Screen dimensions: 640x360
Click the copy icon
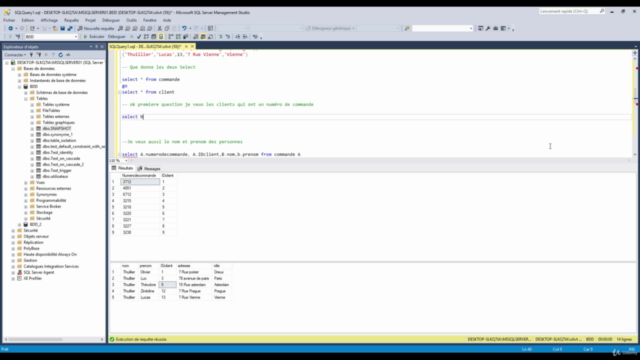(167, 29)
